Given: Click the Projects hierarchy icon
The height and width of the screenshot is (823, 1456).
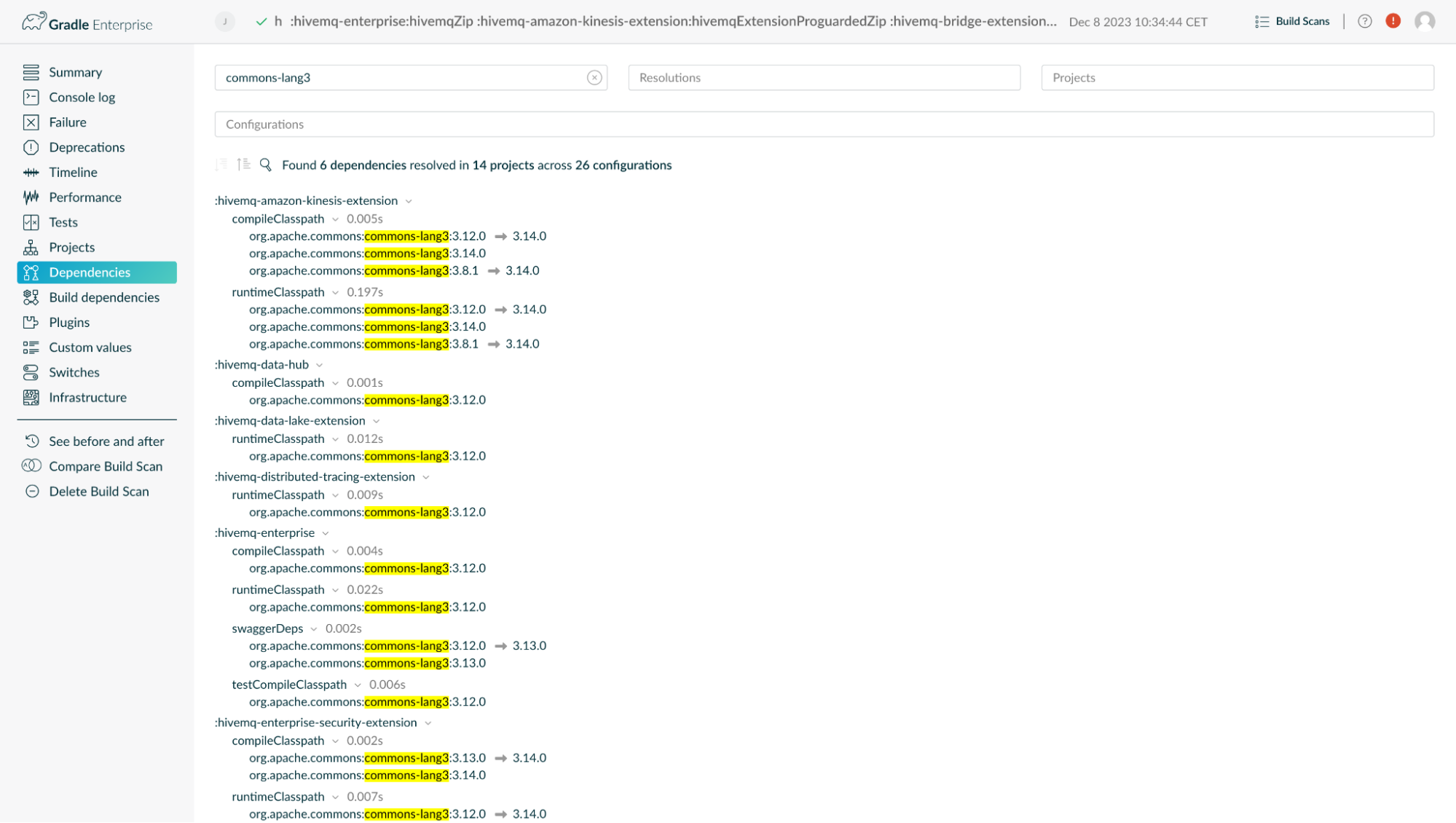Looking at the screenshot, I should [31, 247].
